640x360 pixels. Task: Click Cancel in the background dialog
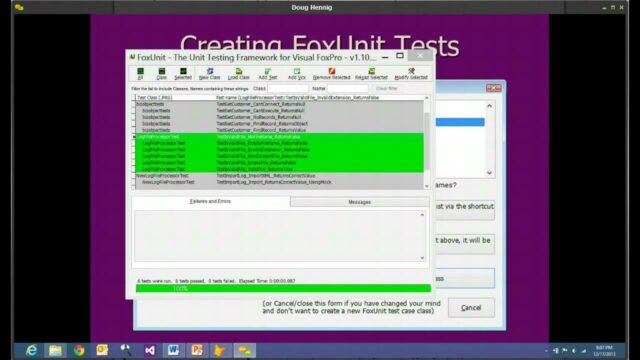[471, 308]
